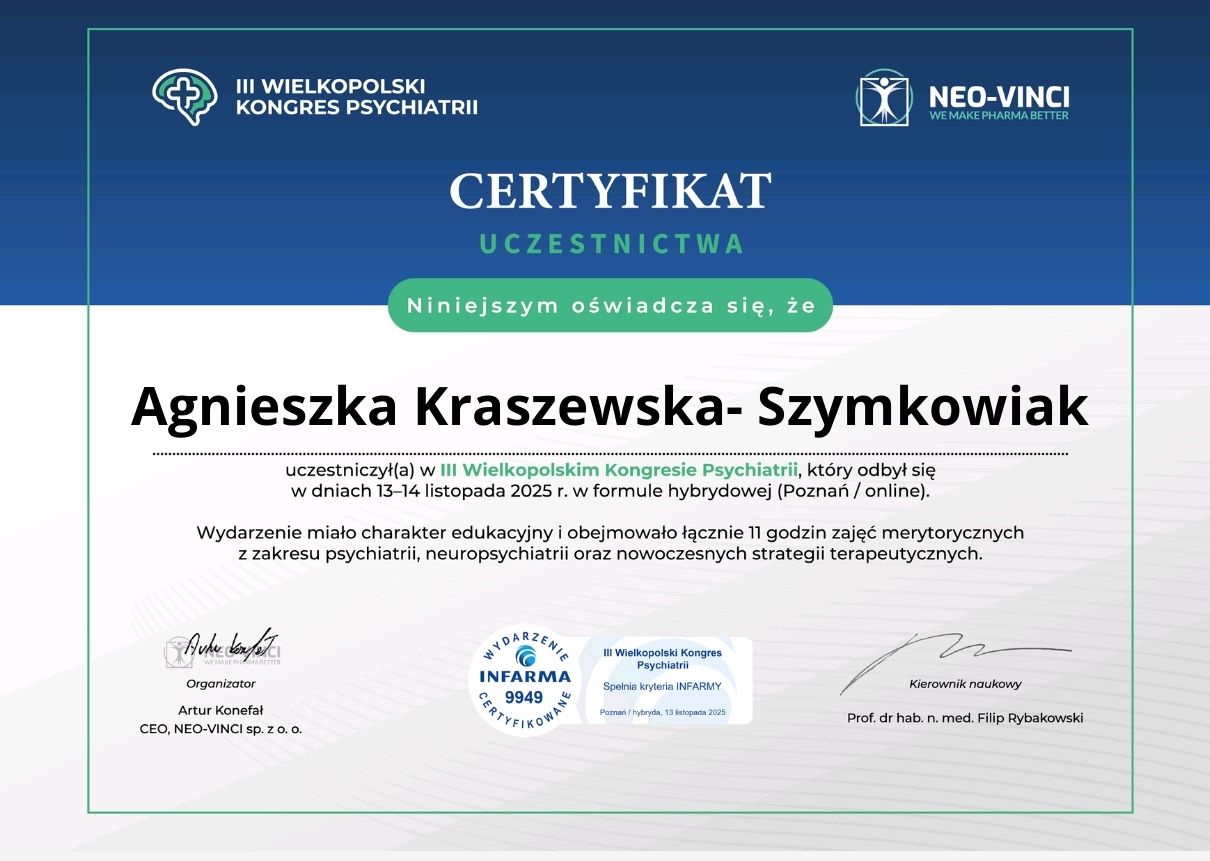The width and height of the screenshot is (1210, 861).
Task: Click the text "CEO, NEO-VINCI sp. z o. o."
Action: (221, 730)
